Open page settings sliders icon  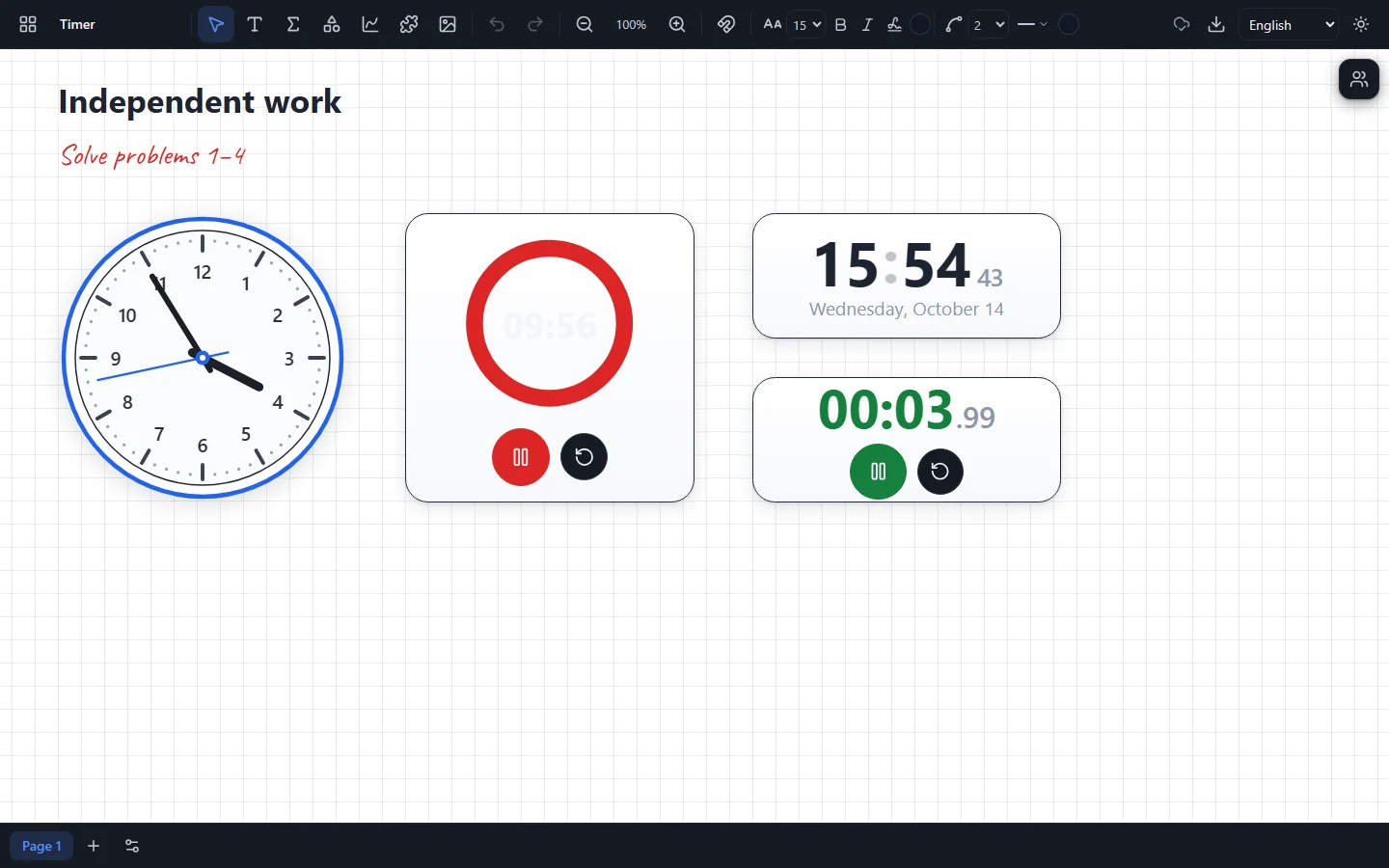[132, 846]
